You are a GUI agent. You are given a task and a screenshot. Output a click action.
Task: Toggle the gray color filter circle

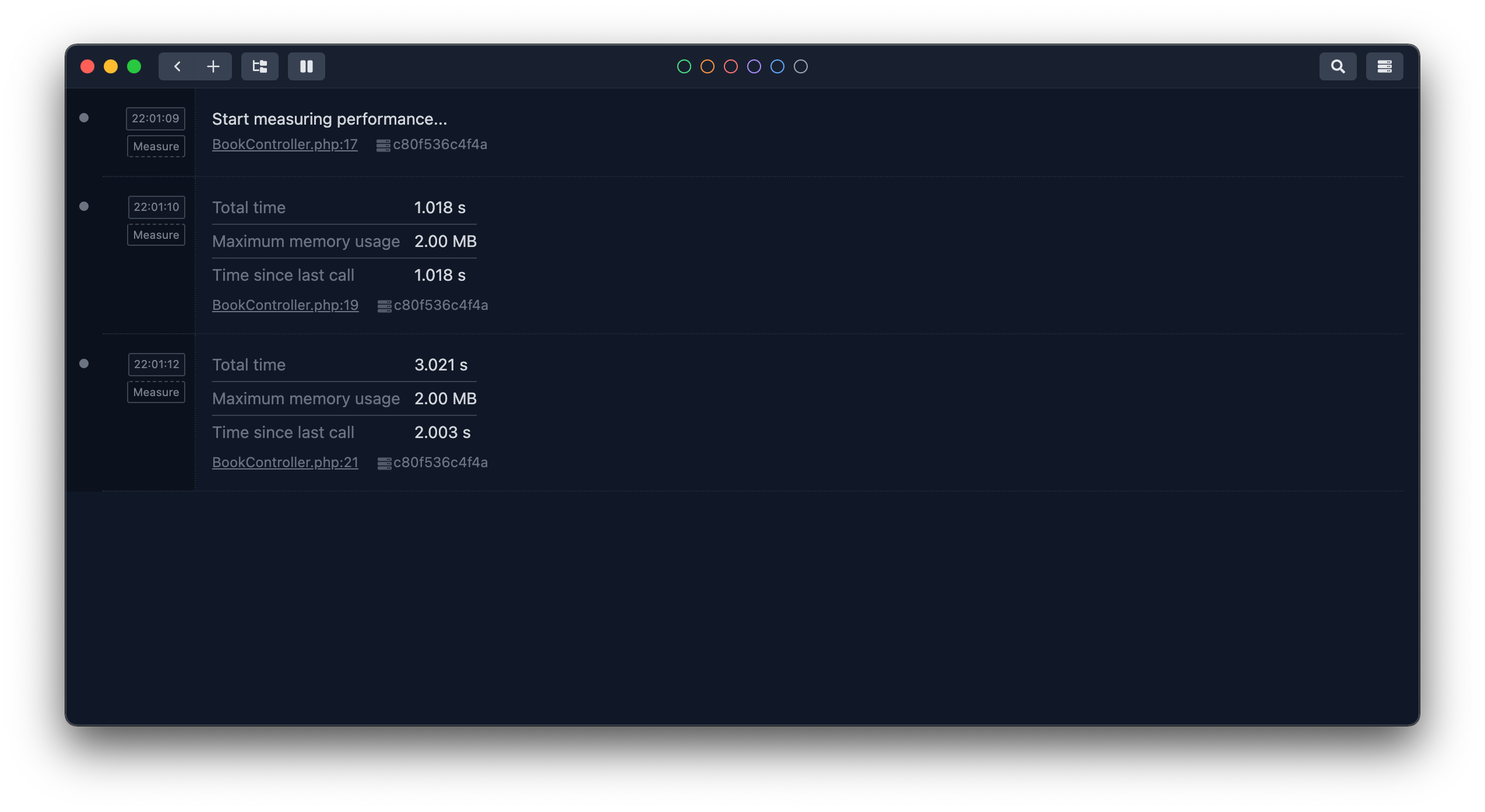tap(801, 66)
